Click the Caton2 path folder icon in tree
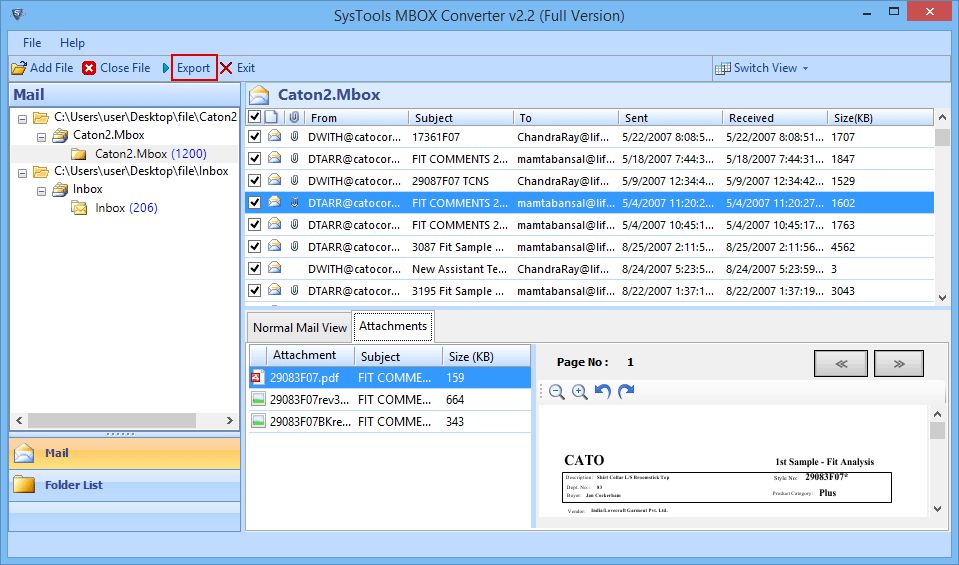959x565 pixels. coord(41,117)
